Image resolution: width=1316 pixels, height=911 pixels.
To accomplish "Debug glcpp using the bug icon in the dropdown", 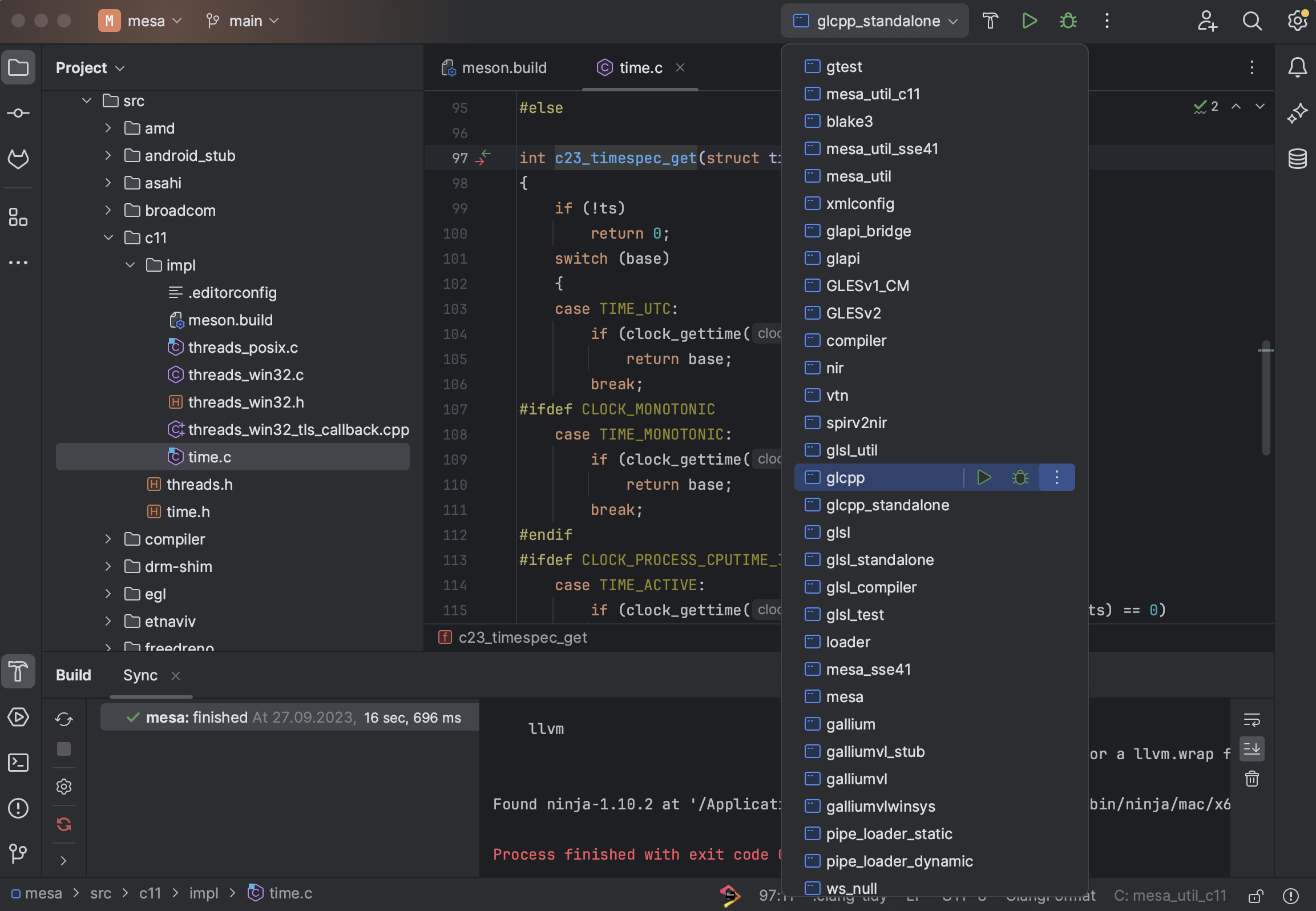I will tap(1020, 477).
